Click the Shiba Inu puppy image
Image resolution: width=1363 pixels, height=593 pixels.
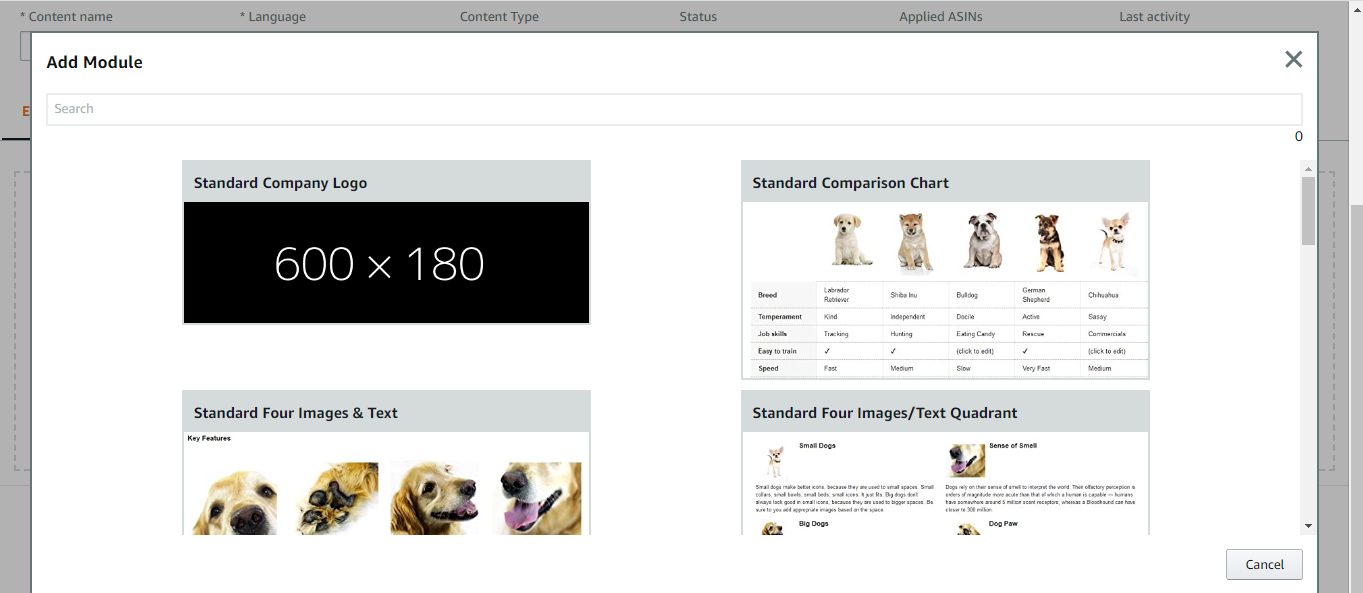pos(916,242)
